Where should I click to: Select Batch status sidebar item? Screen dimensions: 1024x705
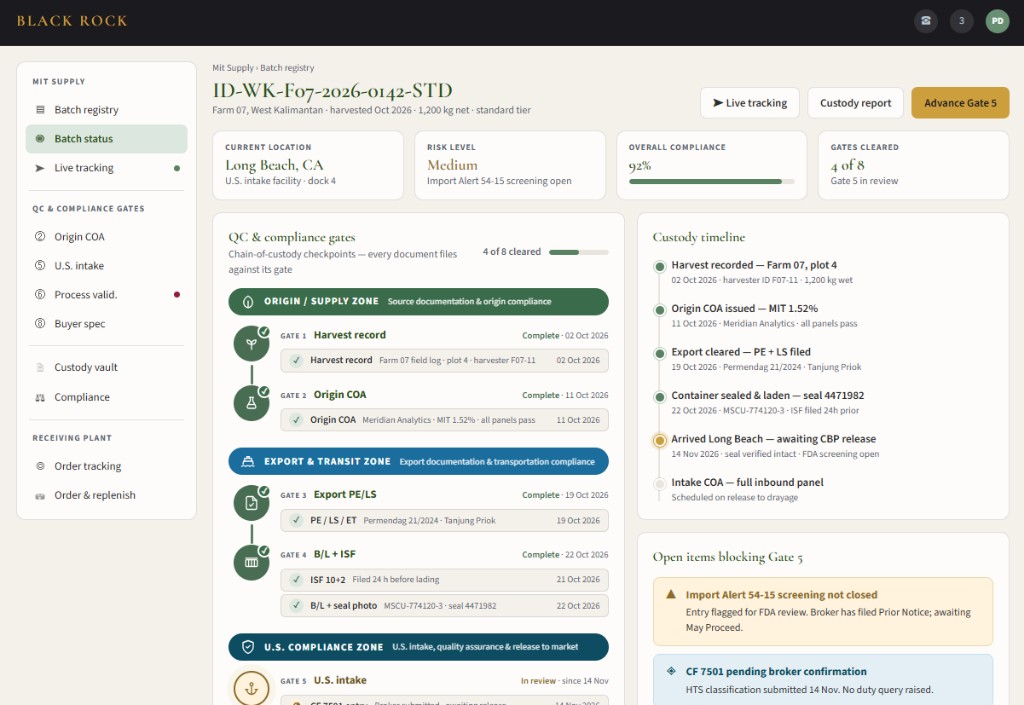tap(106, 138)
